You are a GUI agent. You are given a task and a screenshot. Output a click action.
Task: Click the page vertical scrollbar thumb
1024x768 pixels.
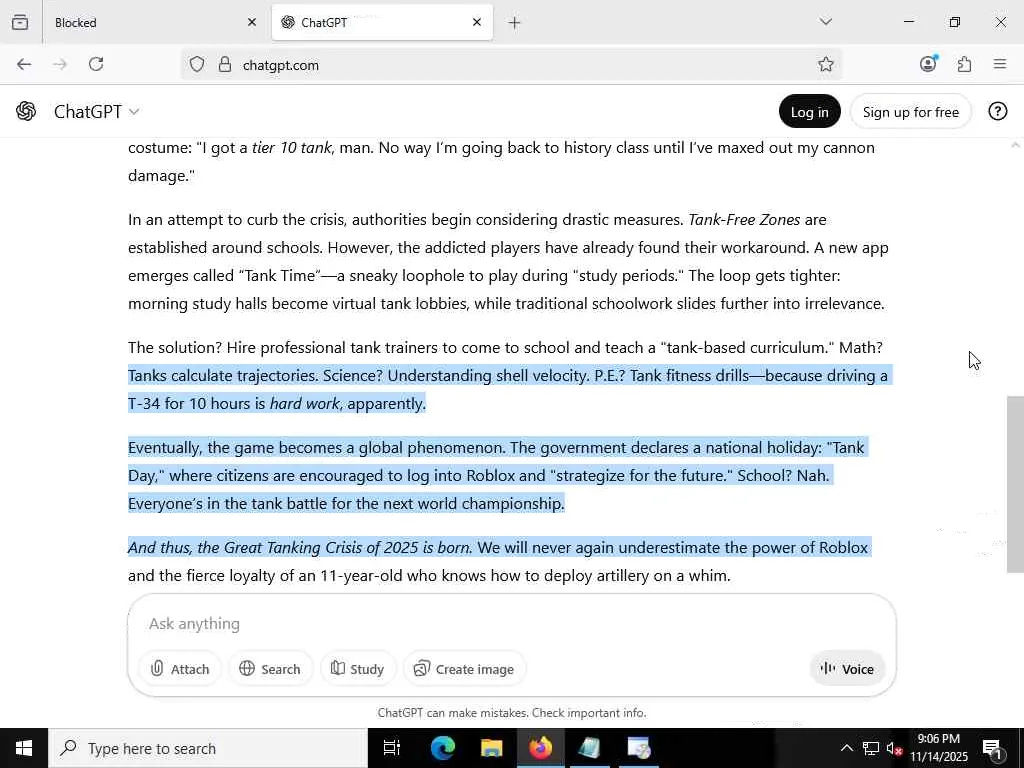point(1015,484)
